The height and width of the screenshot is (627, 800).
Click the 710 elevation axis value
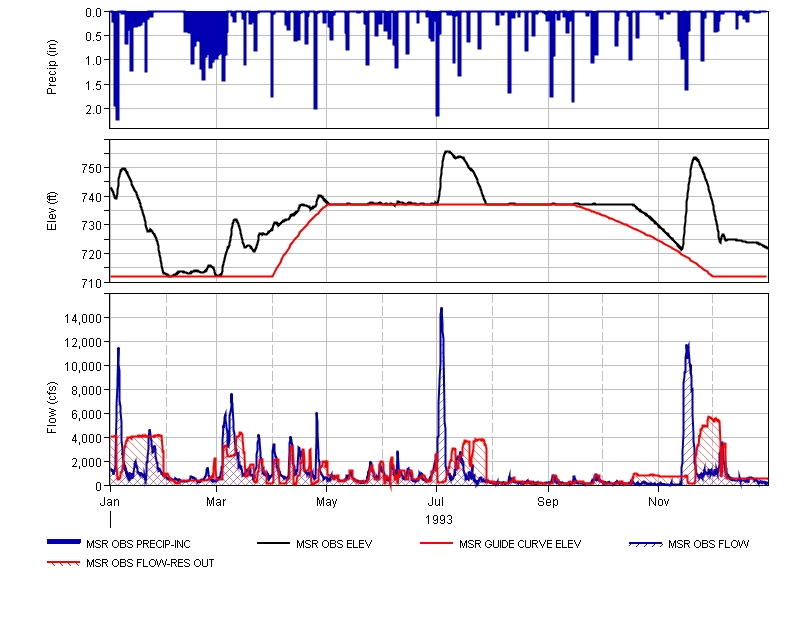(92, 283)
